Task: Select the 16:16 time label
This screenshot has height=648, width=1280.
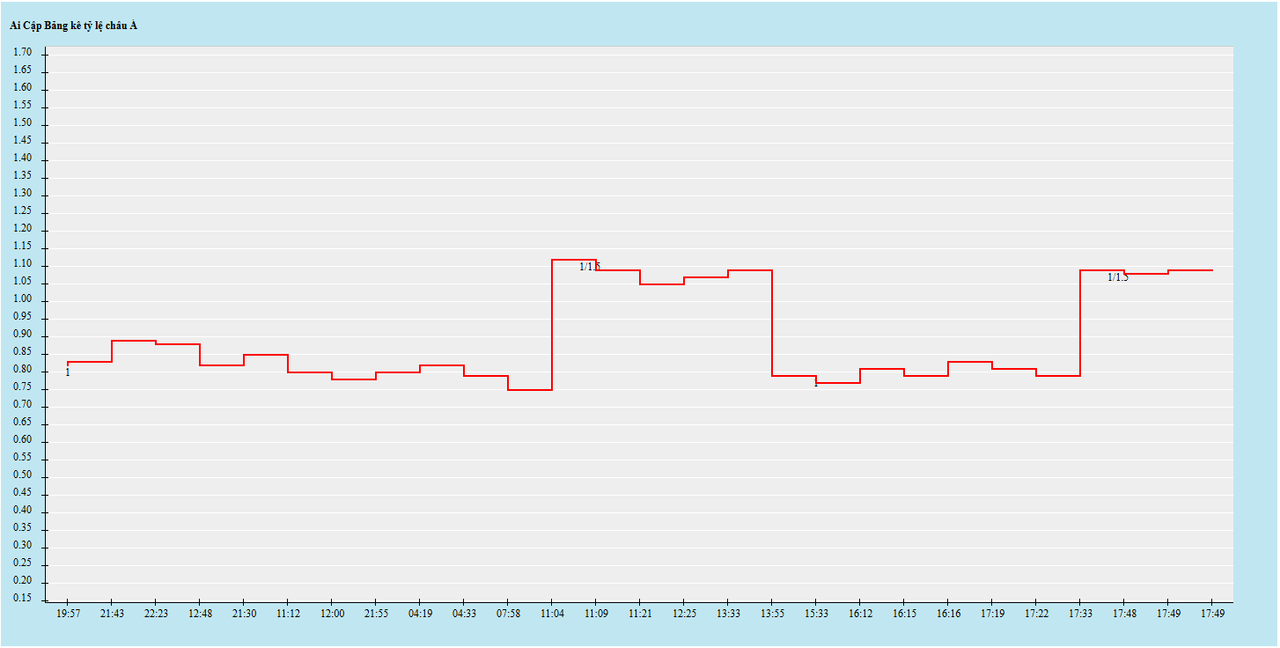Action: [x=948, y=614]
